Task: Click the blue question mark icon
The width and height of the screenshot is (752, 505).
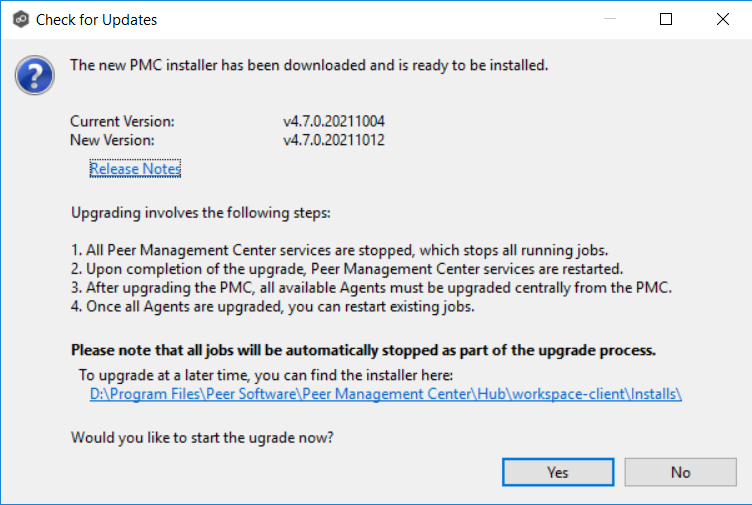Action: coord(32,73)
